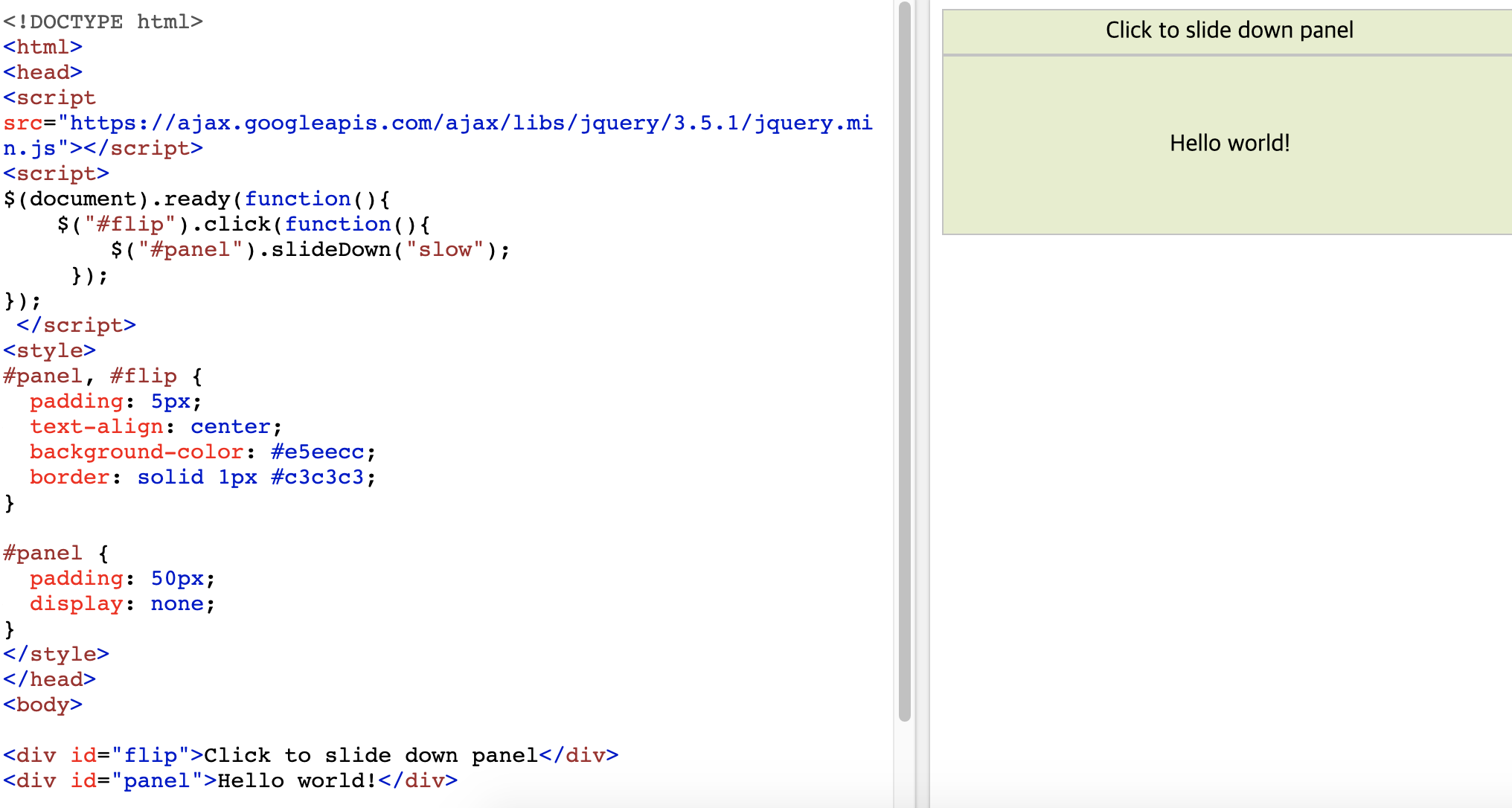Click the 'display: none;' line

[122, 604]
